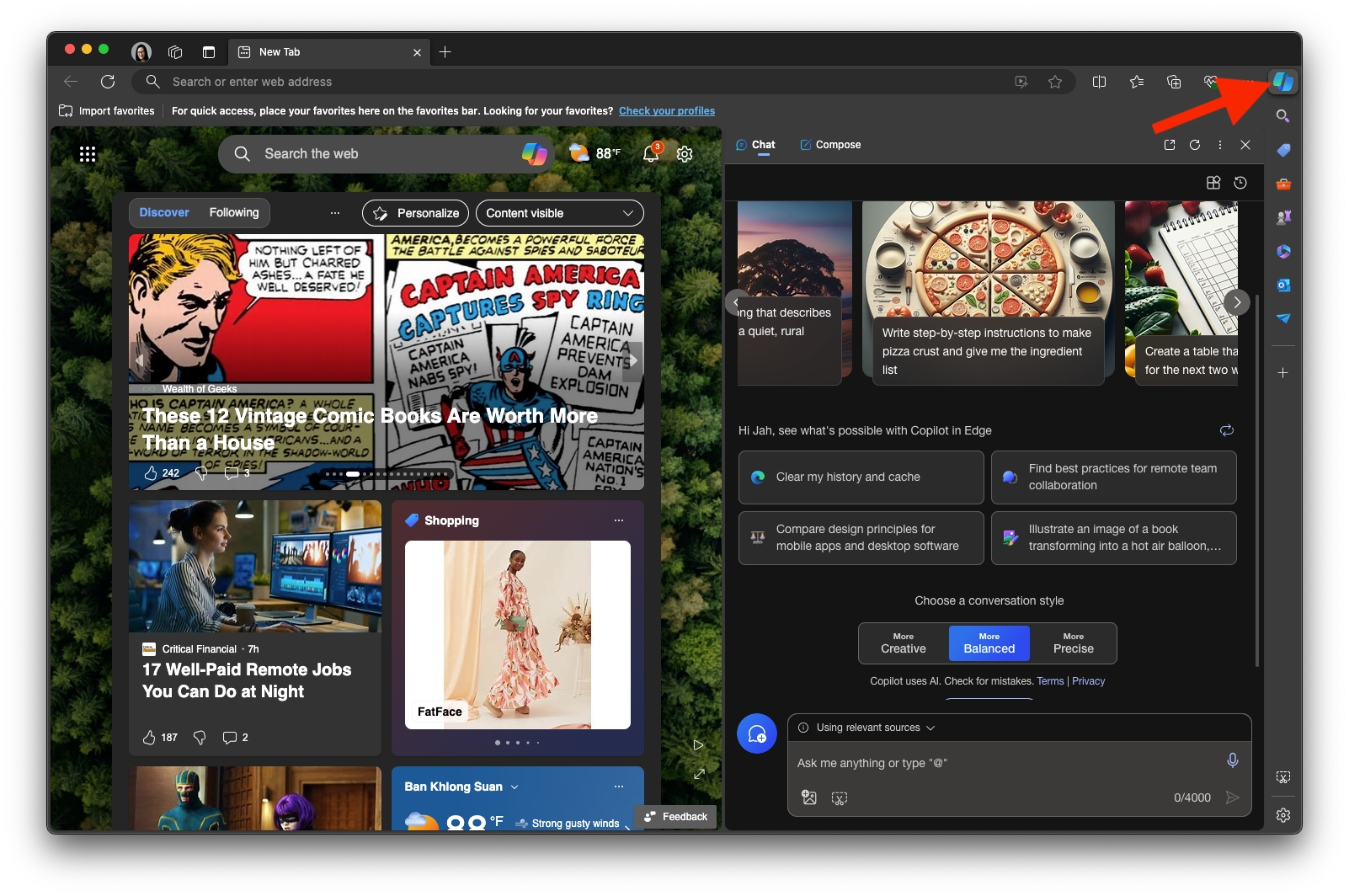Switch to the Following feed tab
The image size is (1349, 896).
click(234, 212)
